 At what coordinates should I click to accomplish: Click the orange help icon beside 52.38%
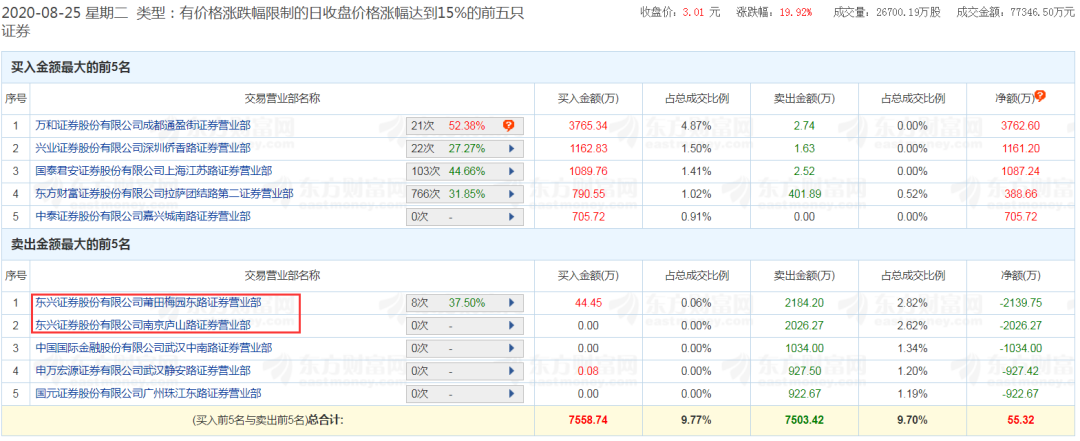(x=509, y=126)
